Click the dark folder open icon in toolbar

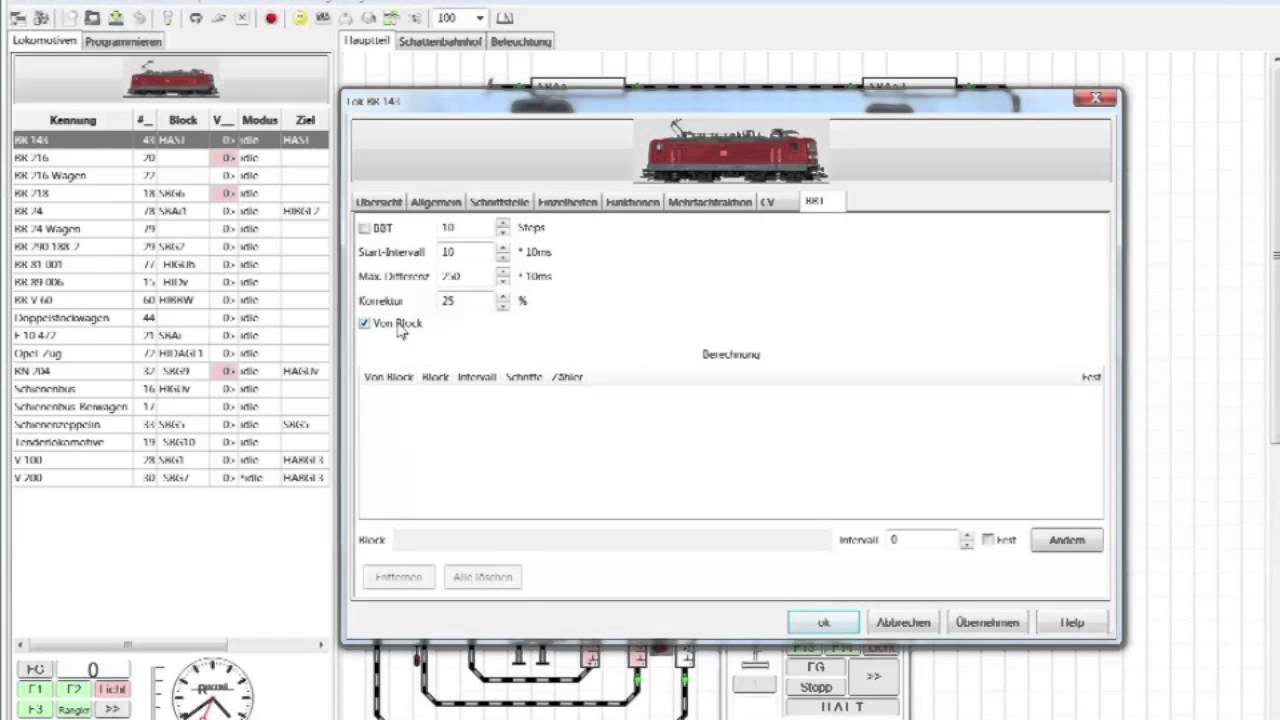tap(92, 18)
